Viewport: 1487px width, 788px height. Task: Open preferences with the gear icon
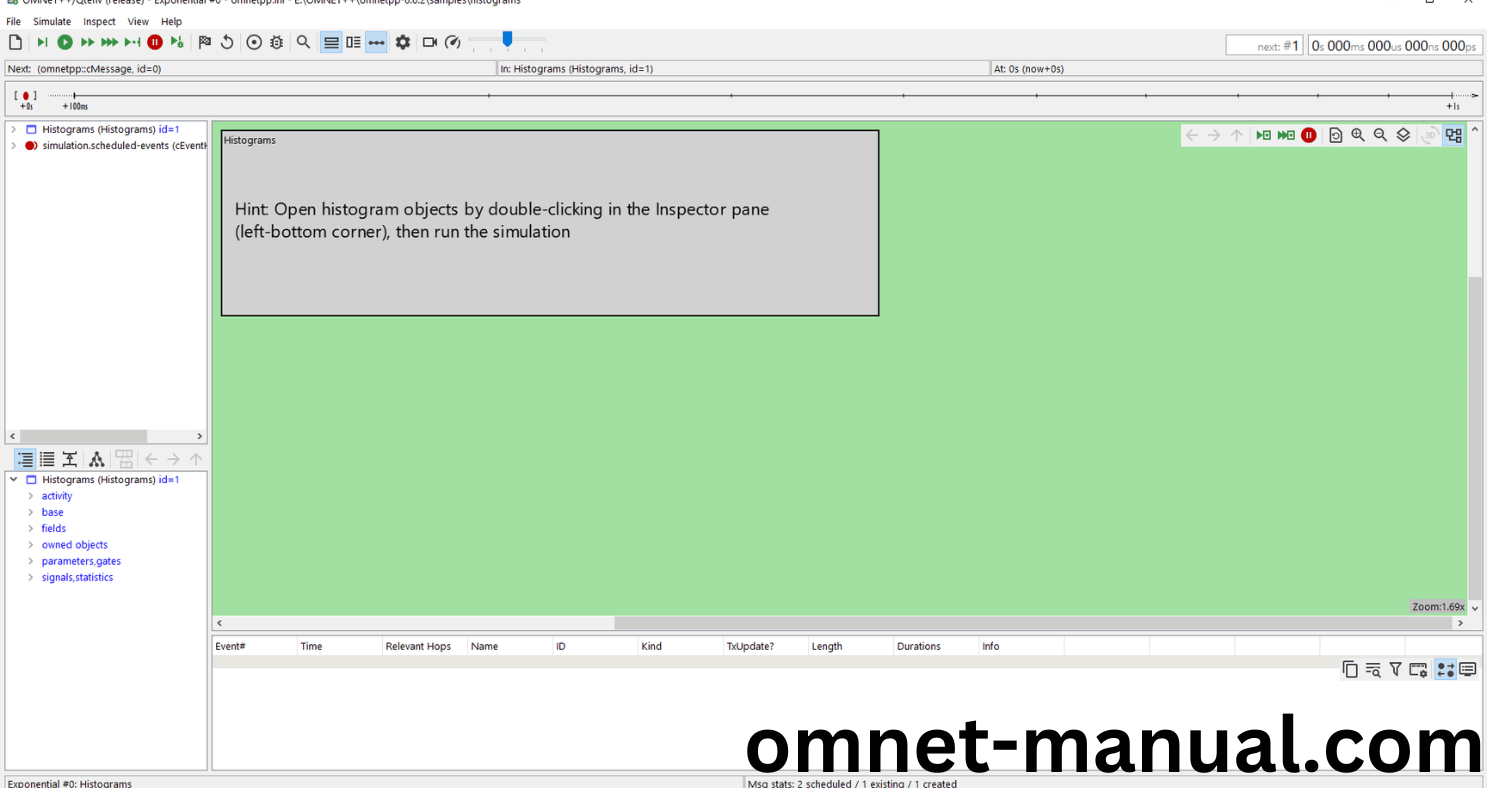click(403, 42)
